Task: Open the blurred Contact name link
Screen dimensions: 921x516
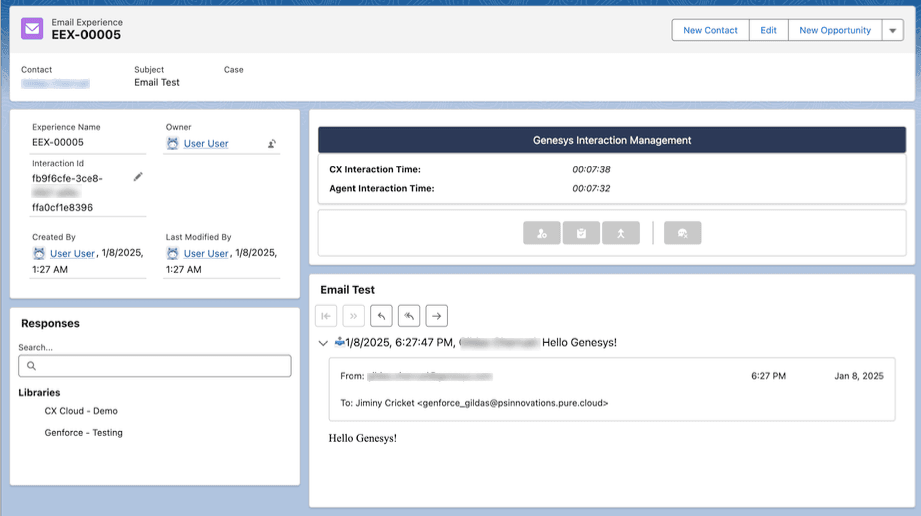Action: click(x=55, y=83)
